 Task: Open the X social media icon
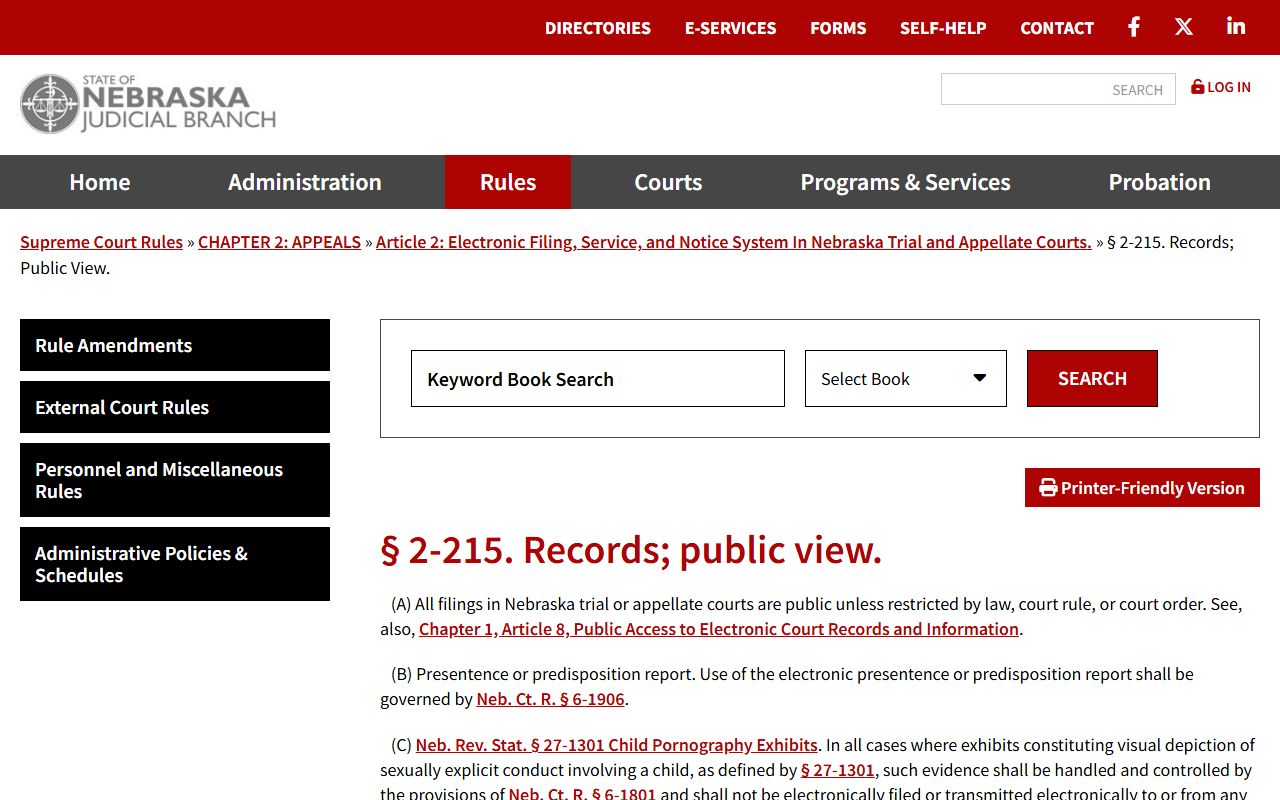tap(1184, 27)
